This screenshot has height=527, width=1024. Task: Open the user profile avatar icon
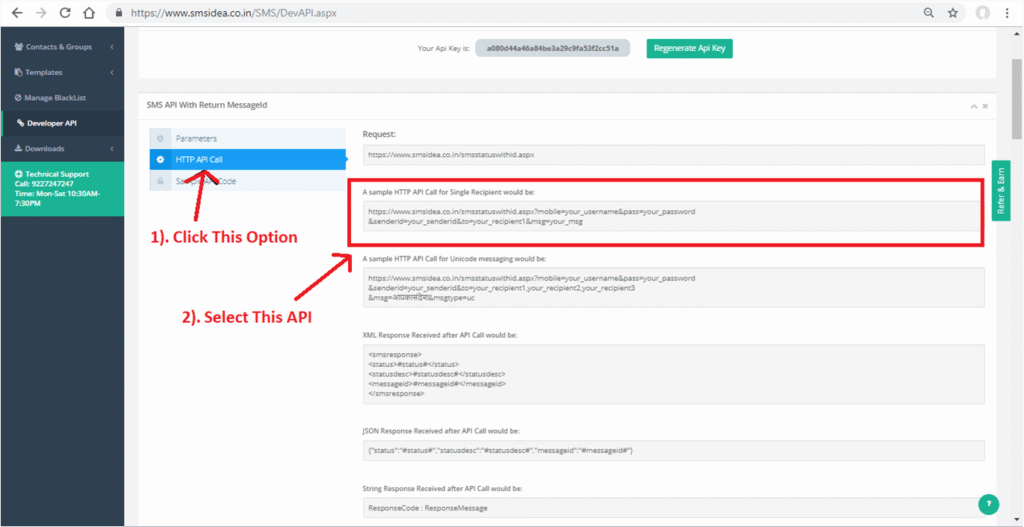click(983, 13)
